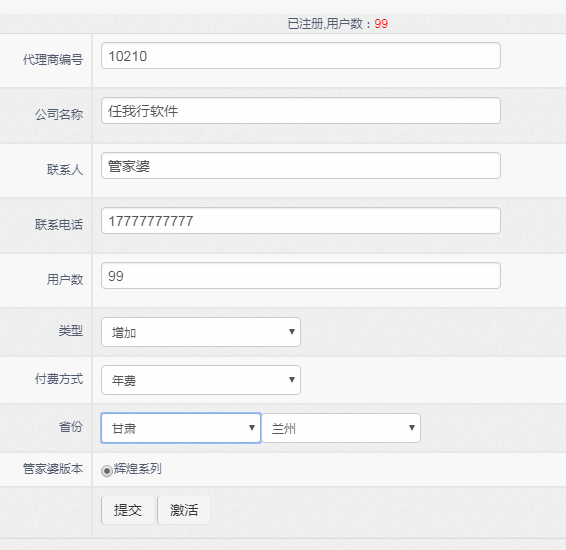566x550 pixels.
Task: Select the 联系电话 phone number field
Action: coord(301,221)
